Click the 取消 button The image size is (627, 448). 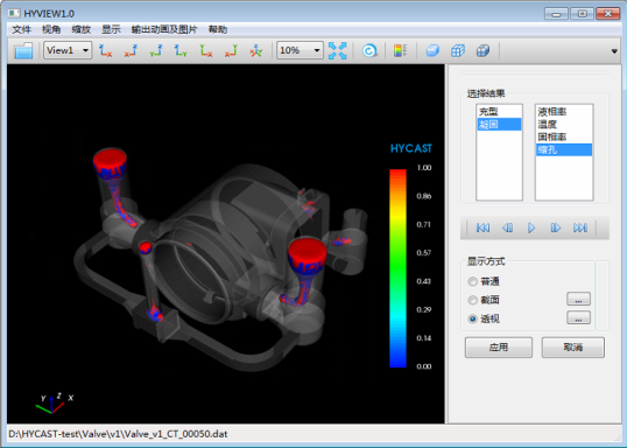tap(572, 348)
